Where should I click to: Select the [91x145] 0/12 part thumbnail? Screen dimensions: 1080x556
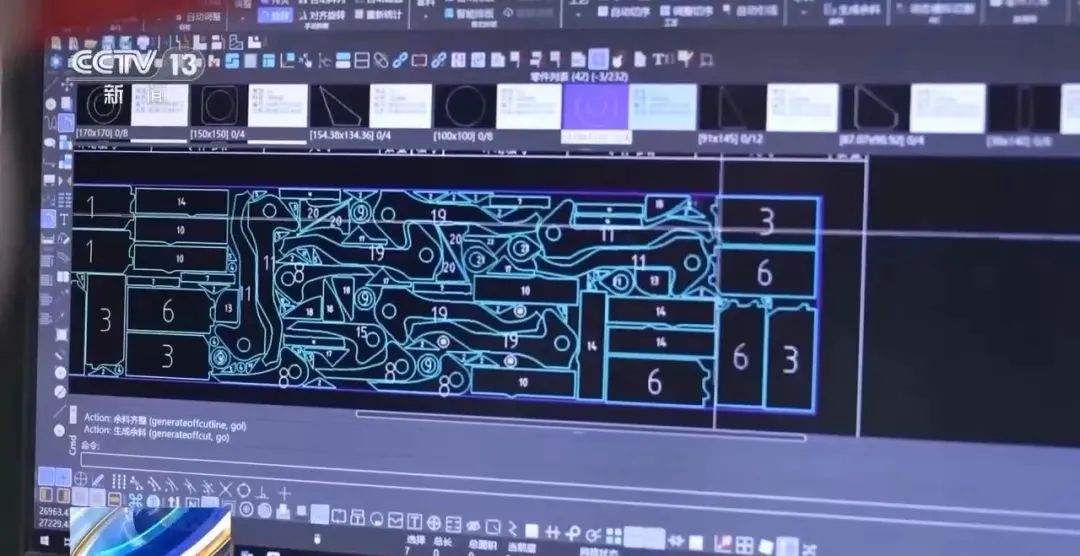pos(728,108)
